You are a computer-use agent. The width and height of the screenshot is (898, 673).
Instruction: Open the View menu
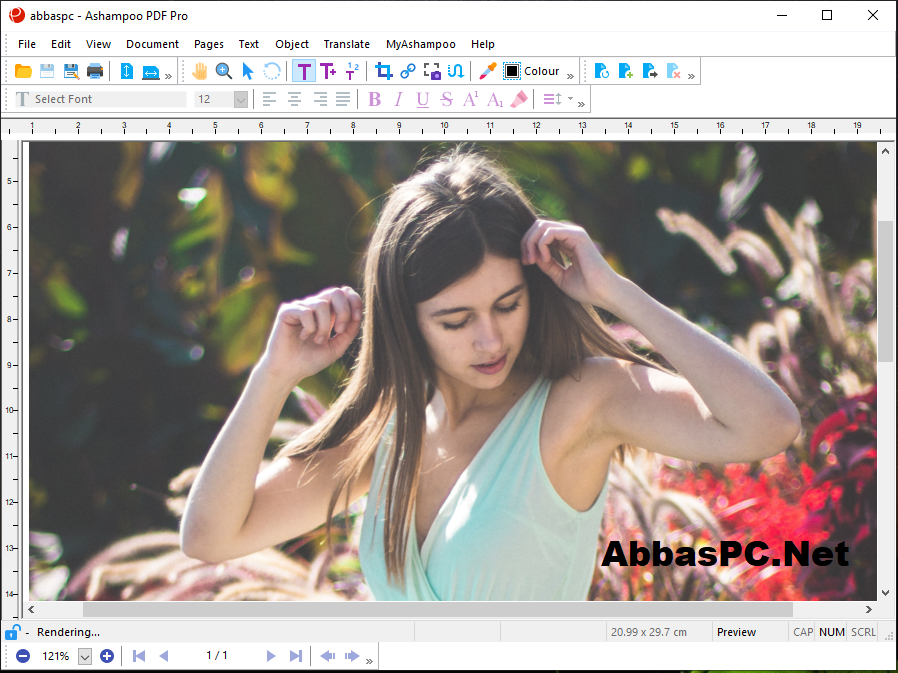(99, 44)
